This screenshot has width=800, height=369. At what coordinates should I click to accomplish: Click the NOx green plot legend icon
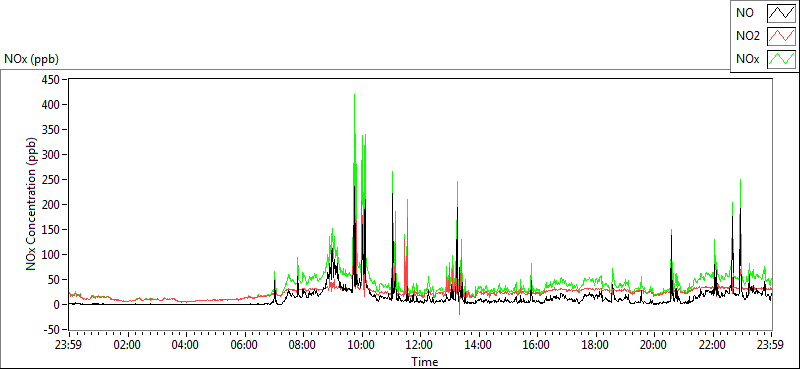[781, 59]
